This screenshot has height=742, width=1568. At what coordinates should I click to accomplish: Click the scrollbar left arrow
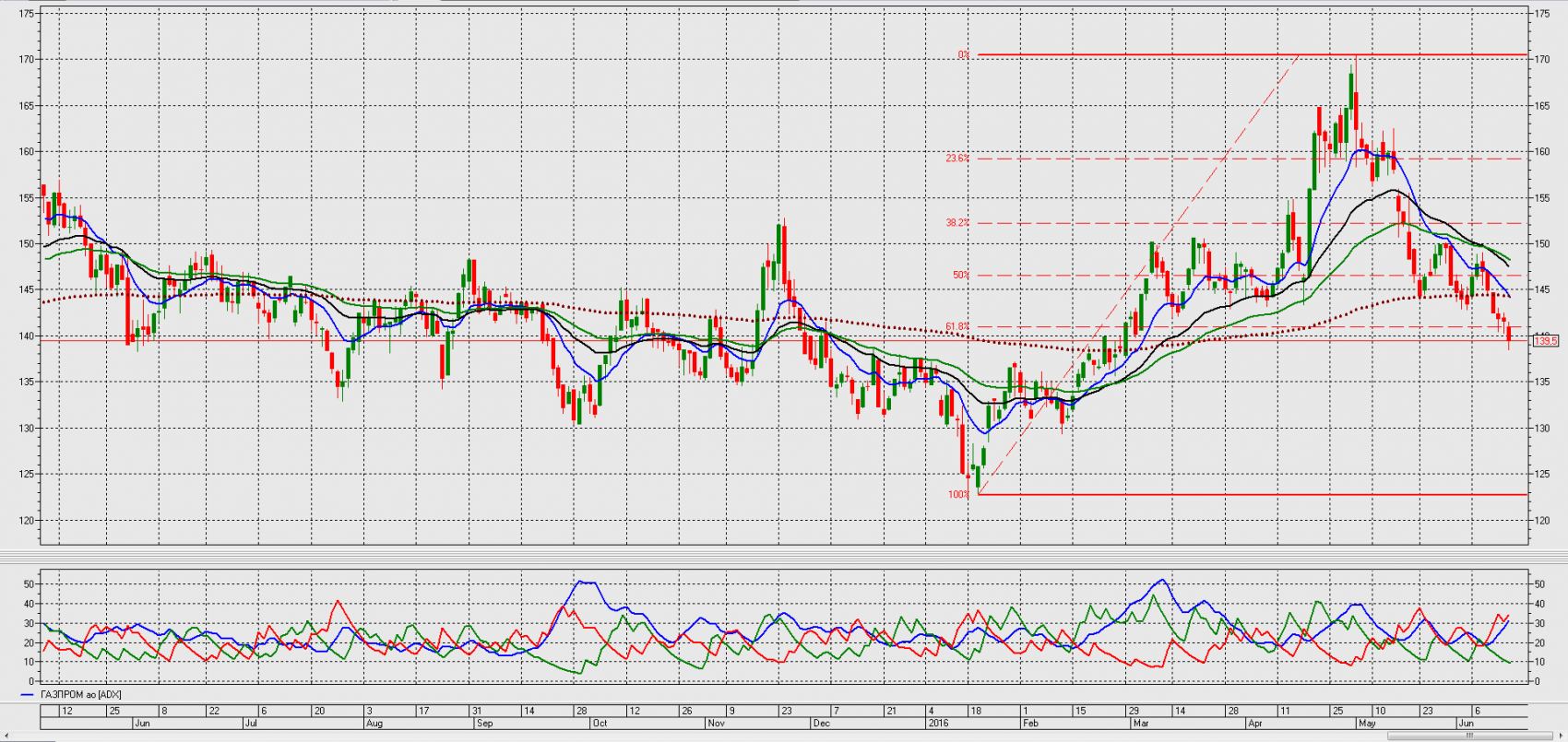click(x=6, y=736)
